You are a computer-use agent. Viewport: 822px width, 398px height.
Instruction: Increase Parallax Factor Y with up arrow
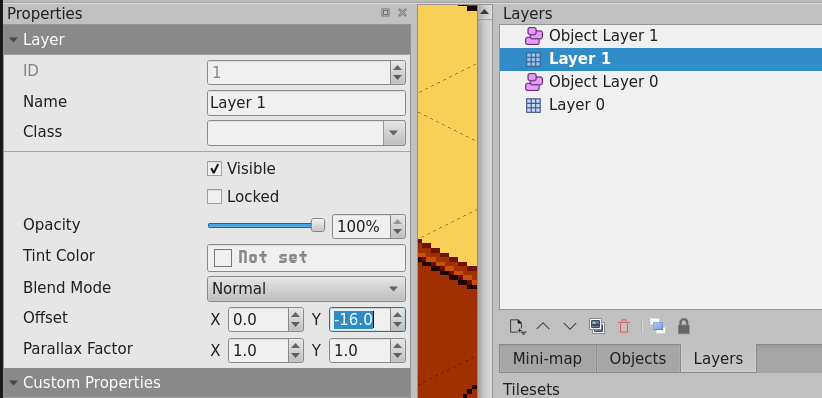397,346
